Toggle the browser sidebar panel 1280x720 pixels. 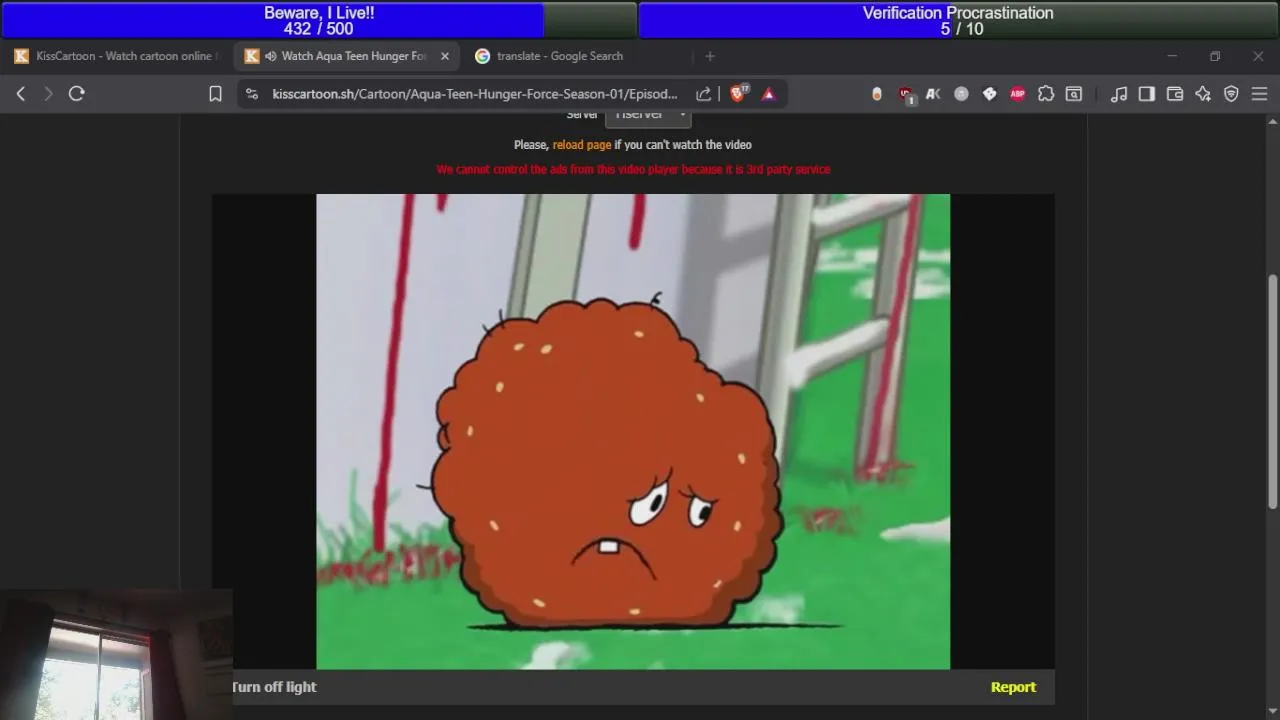point(1147,93)
